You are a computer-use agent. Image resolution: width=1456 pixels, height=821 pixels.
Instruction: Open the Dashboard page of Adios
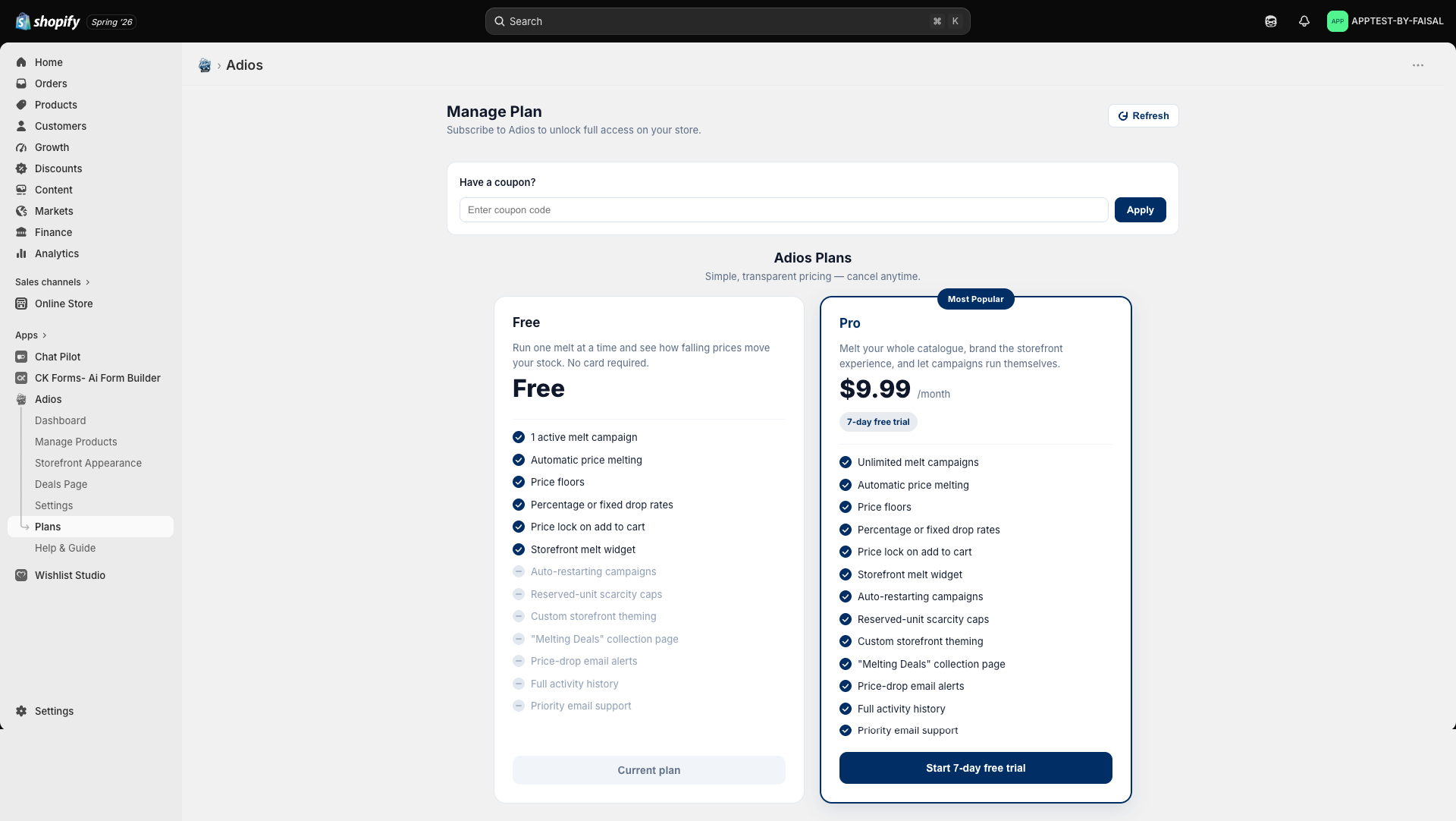coord(61,420)
